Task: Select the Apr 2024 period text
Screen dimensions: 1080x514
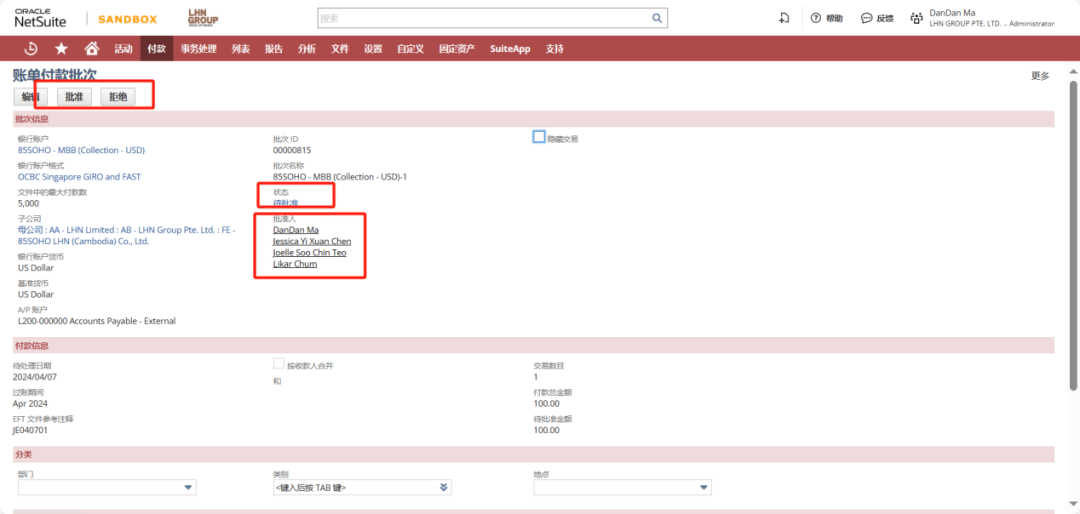Action: tap(30, 403)
